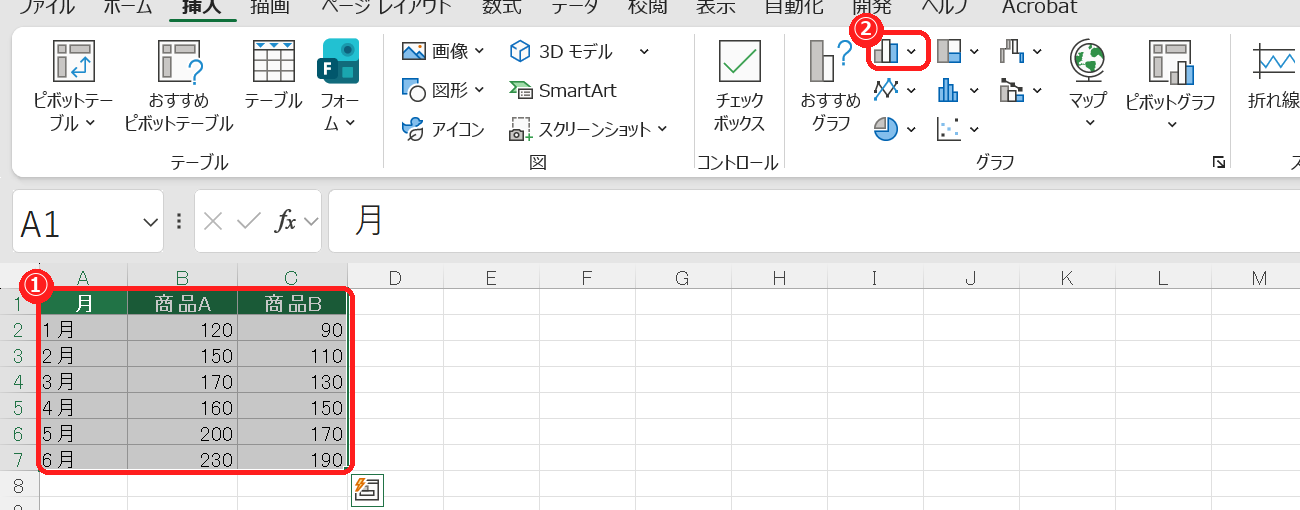This screenshot has height=510, width=1300.
Task: Click the pie chart icon
Action: (x=886, y=128)
